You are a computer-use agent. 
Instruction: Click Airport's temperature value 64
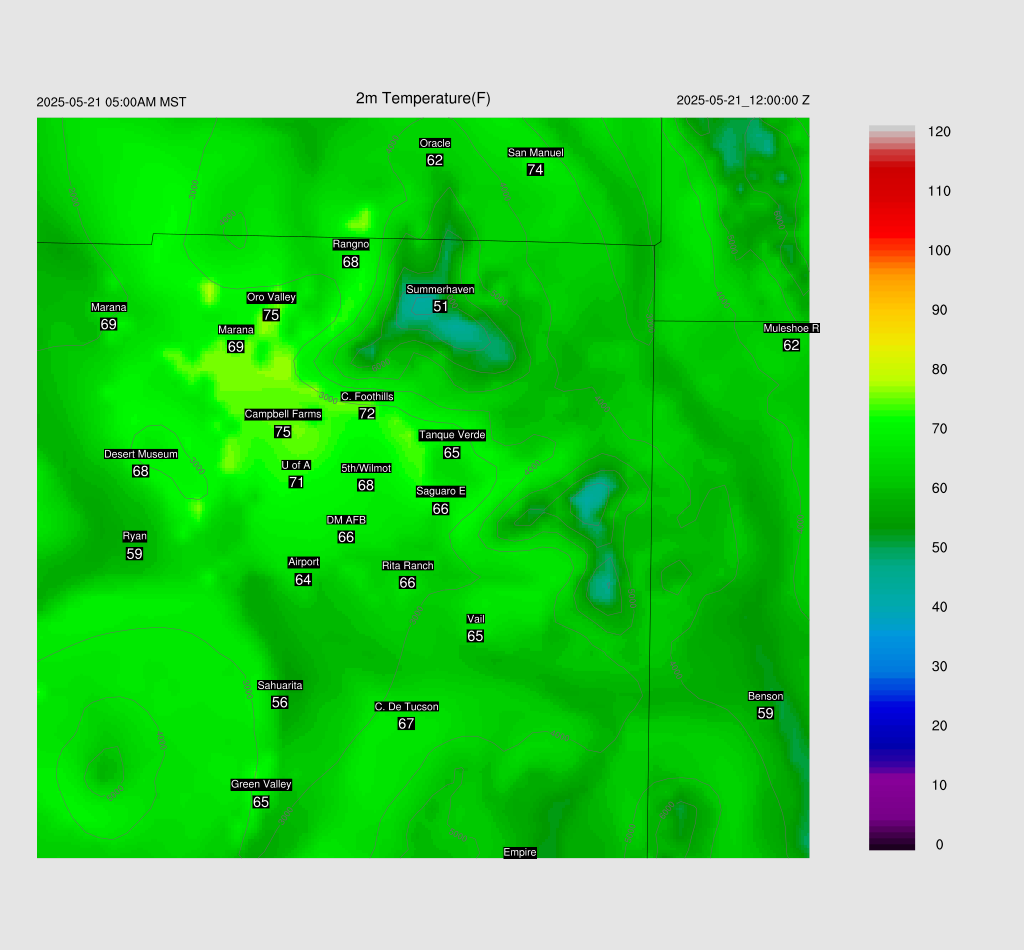point(303,580)
